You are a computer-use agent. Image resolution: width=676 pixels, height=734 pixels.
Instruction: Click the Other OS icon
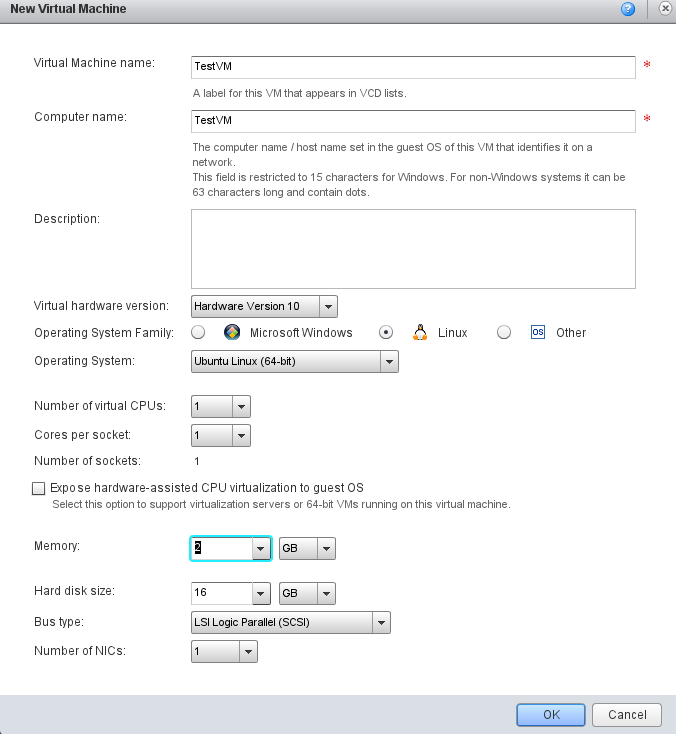[x=538, y=333]
